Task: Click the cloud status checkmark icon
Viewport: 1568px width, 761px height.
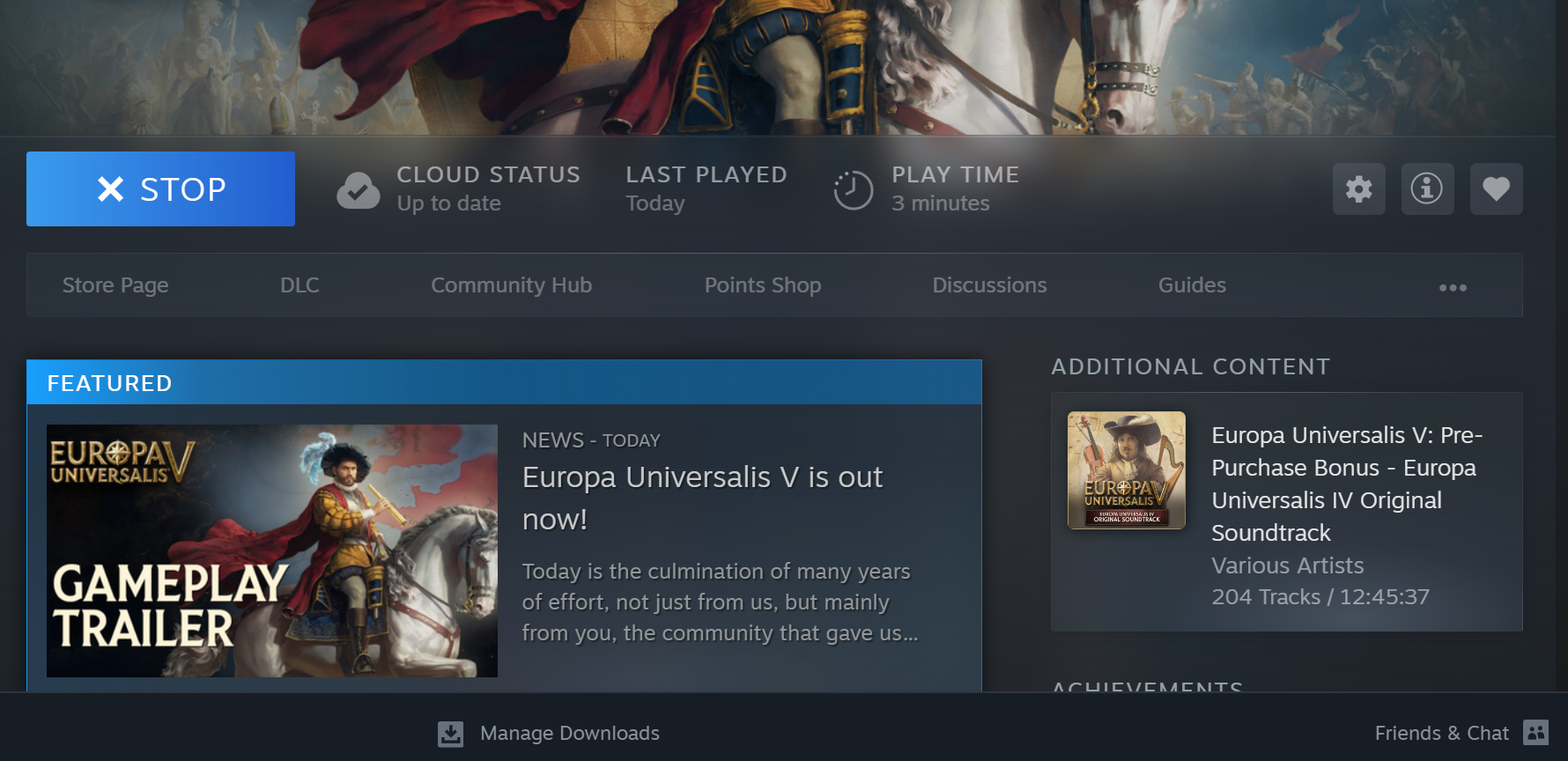Action: pos(359,189)
